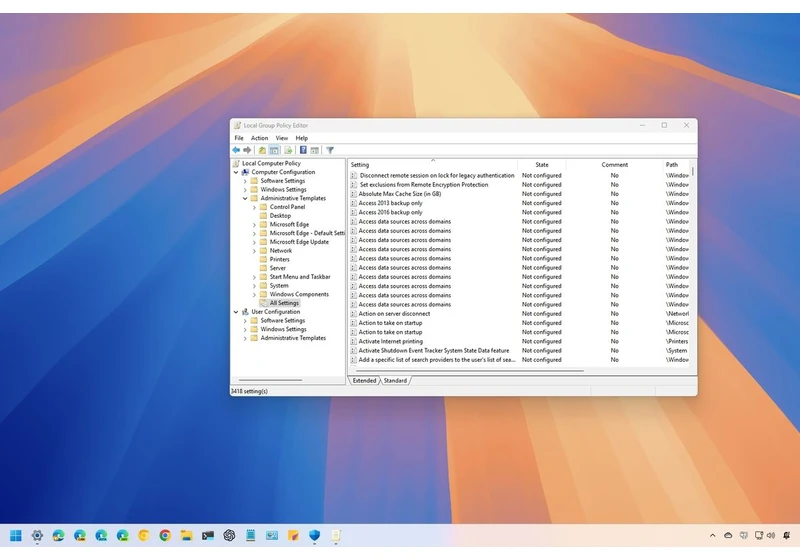Open the Help menu
This screenshot has width=800, height=560.
coord(302,138)
